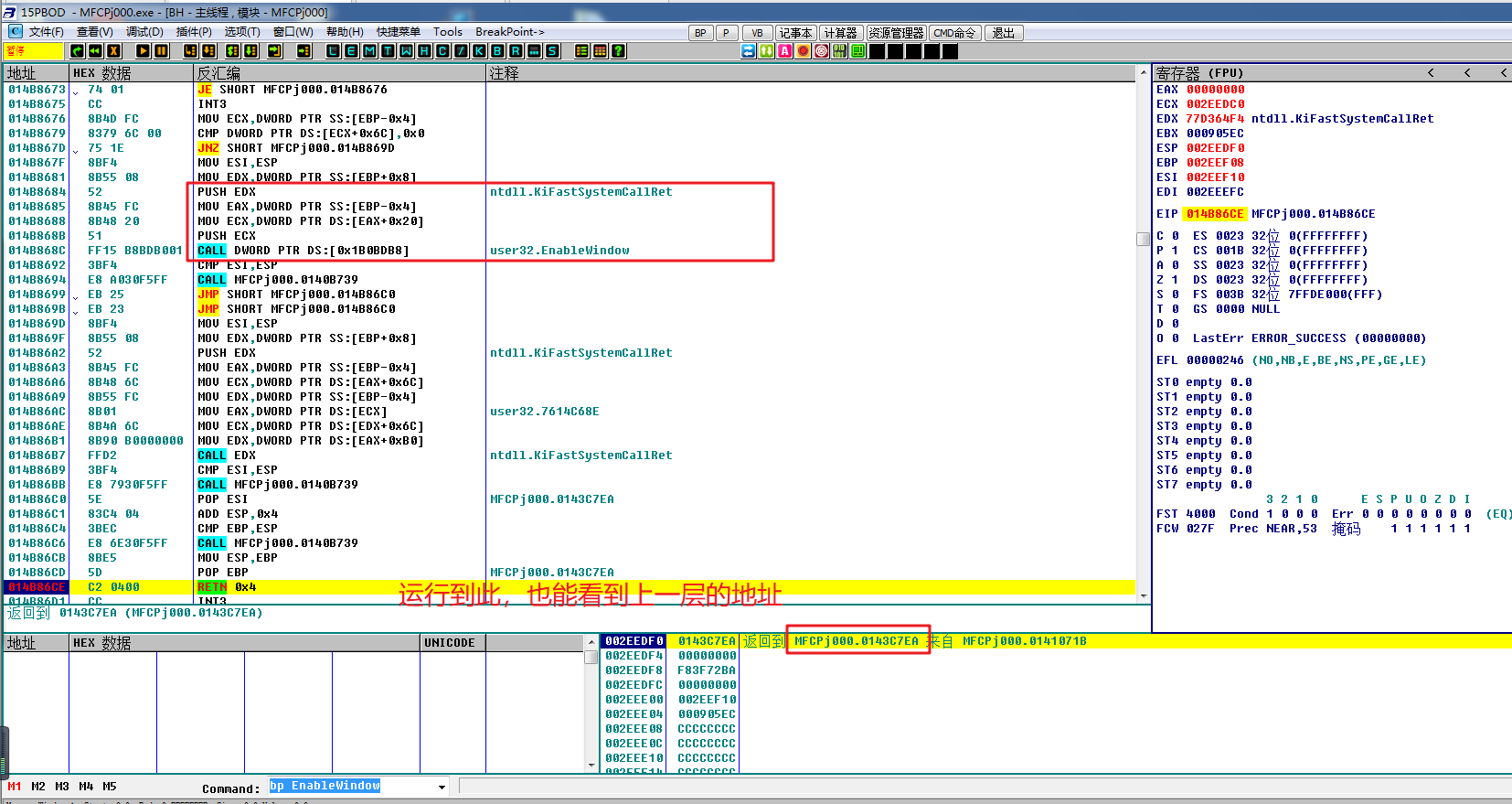Launch 计算器 calculator button
Image resolution: width=1512 pixels, height=804 pixels.
pos(841,33)
